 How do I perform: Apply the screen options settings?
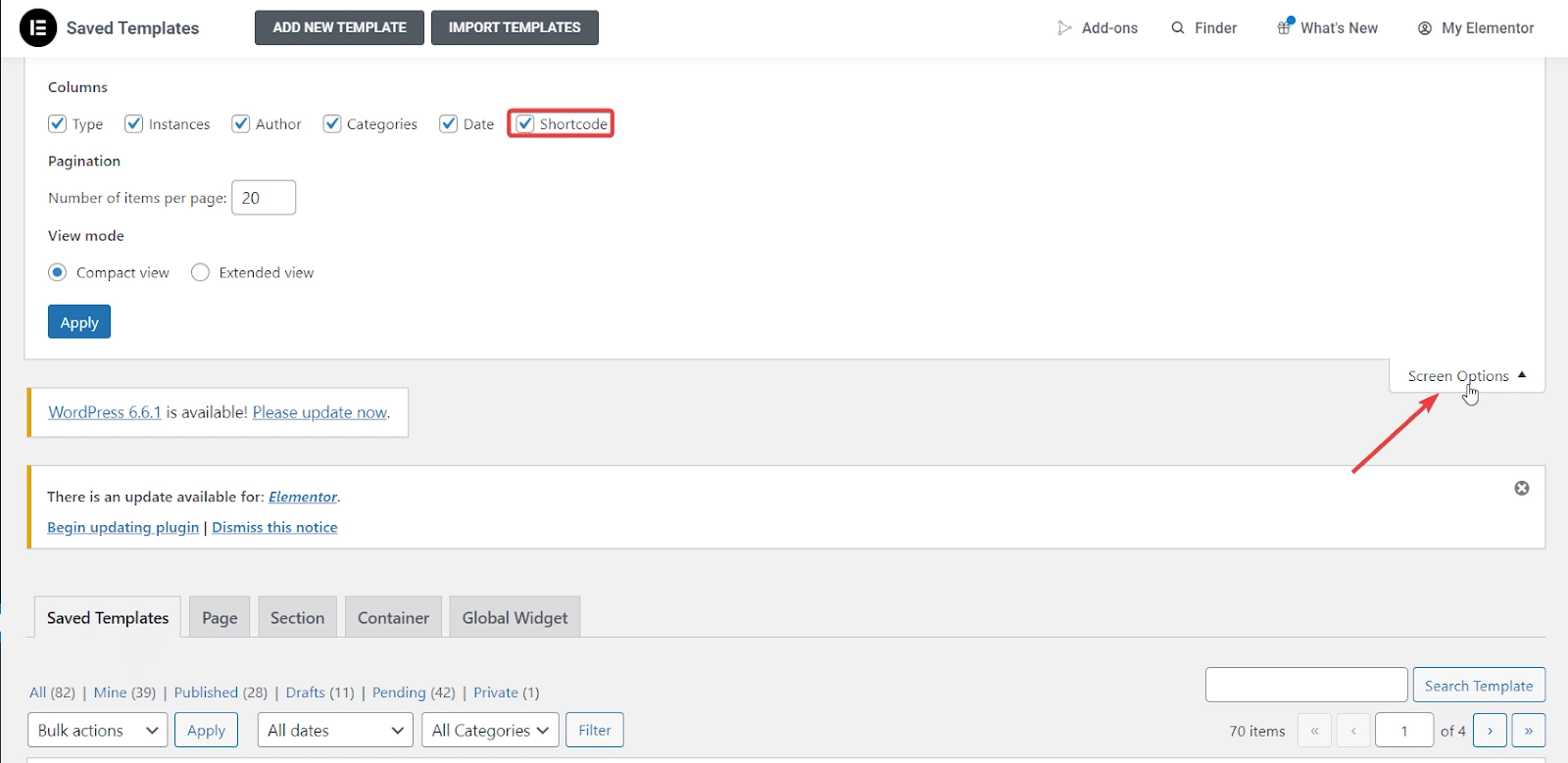point(79,321)
